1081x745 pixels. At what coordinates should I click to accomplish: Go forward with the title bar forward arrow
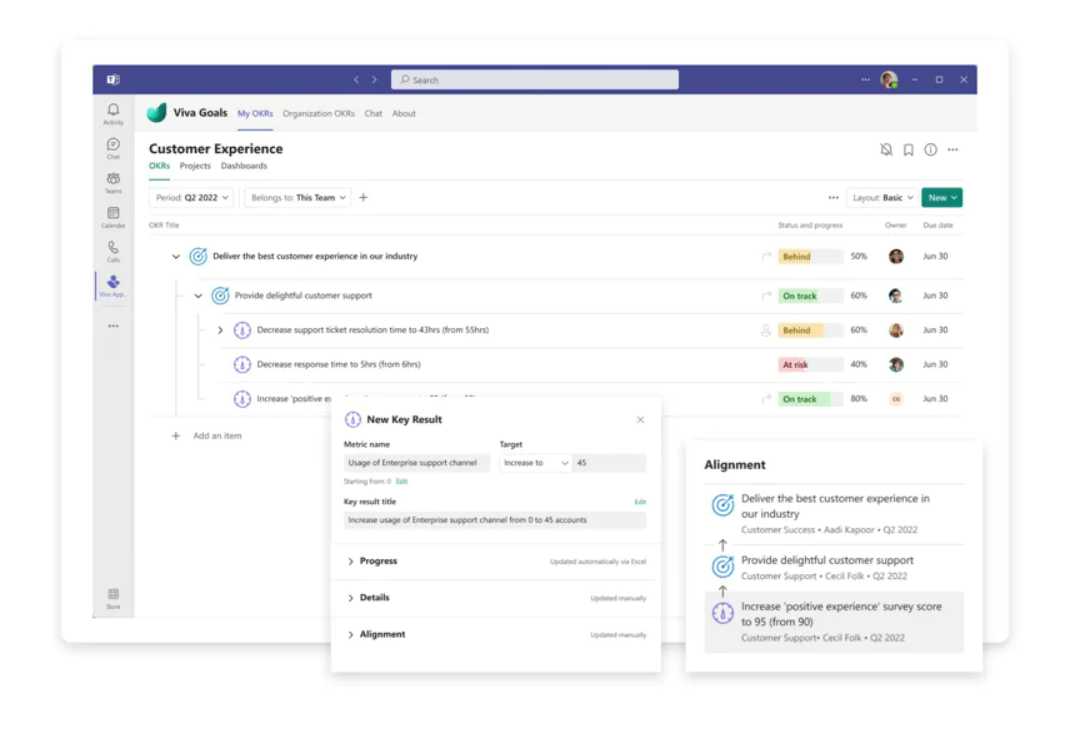tap(374, 80)
